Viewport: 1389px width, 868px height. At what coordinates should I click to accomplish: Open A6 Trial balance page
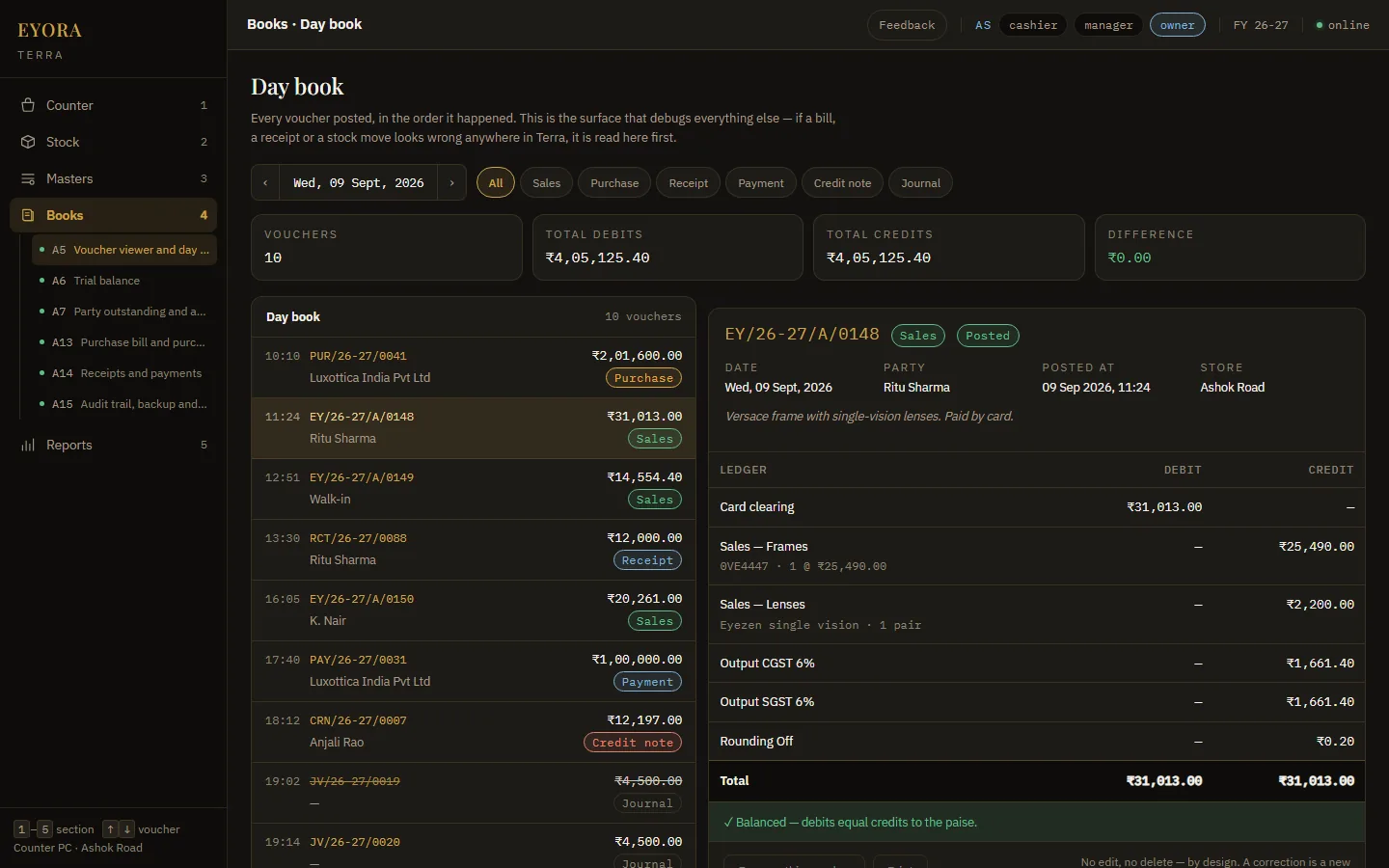point(124,281)
